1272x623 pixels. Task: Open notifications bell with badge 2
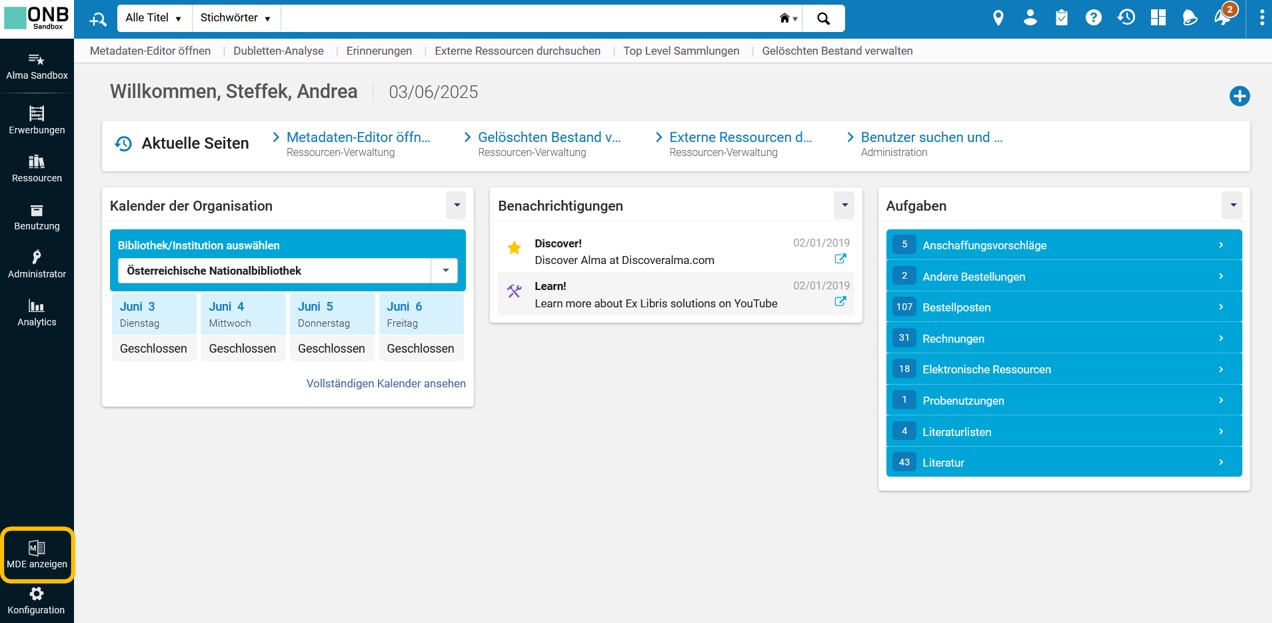tap(1223, 17)
